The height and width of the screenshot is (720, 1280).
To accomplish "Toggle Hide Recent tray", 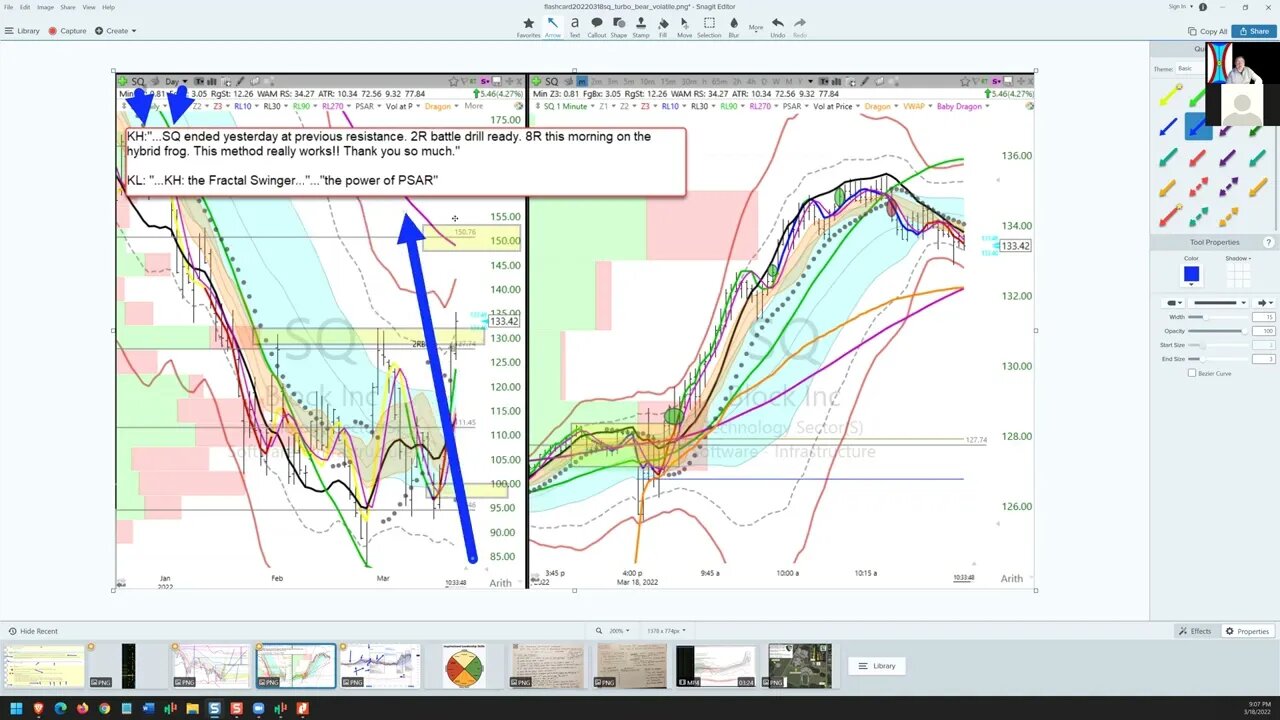I will tap(33, 631).
